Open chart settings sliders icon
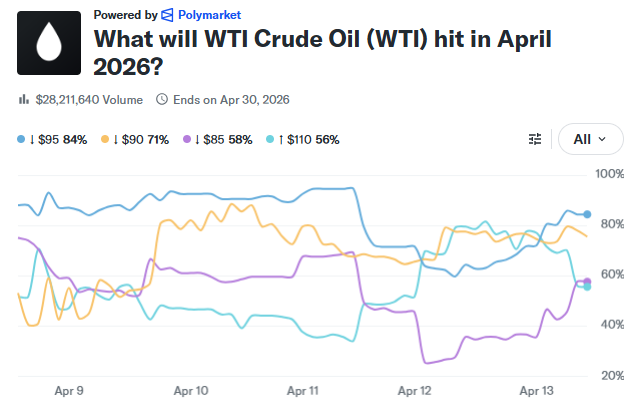This screenshot has height=408, width=641. [535, 139]
